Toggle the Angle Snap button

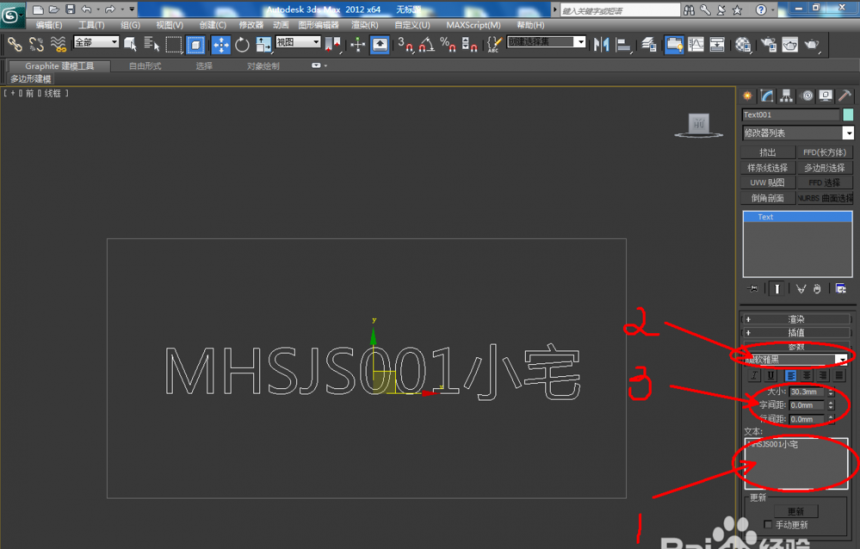click(427, 44)
